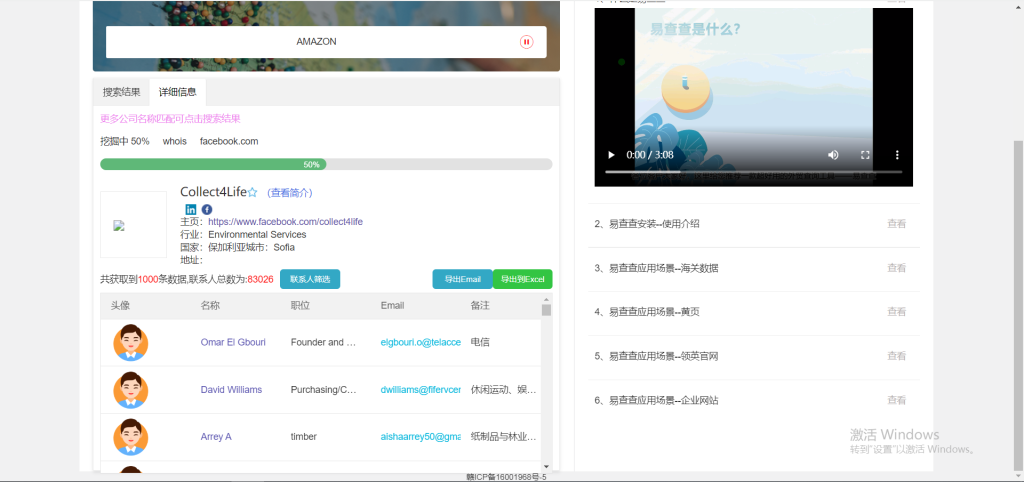
Task: Switch to the 搜索结果 tab
Action: [x=121, y=92]
